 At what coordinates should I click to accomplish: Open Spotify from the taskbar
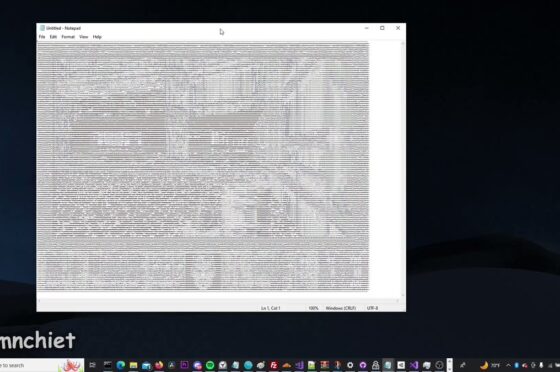click(x=210, y=365)
